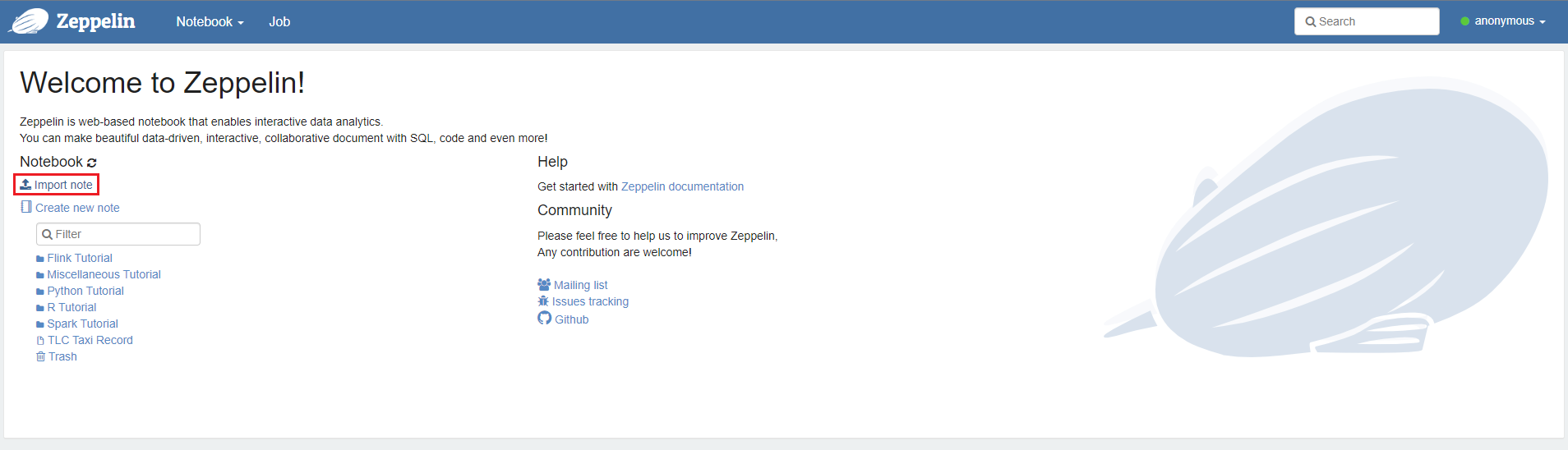1568x450 pixels.
Task: Click the Create new note link
Action: click(x=77, y=208)
